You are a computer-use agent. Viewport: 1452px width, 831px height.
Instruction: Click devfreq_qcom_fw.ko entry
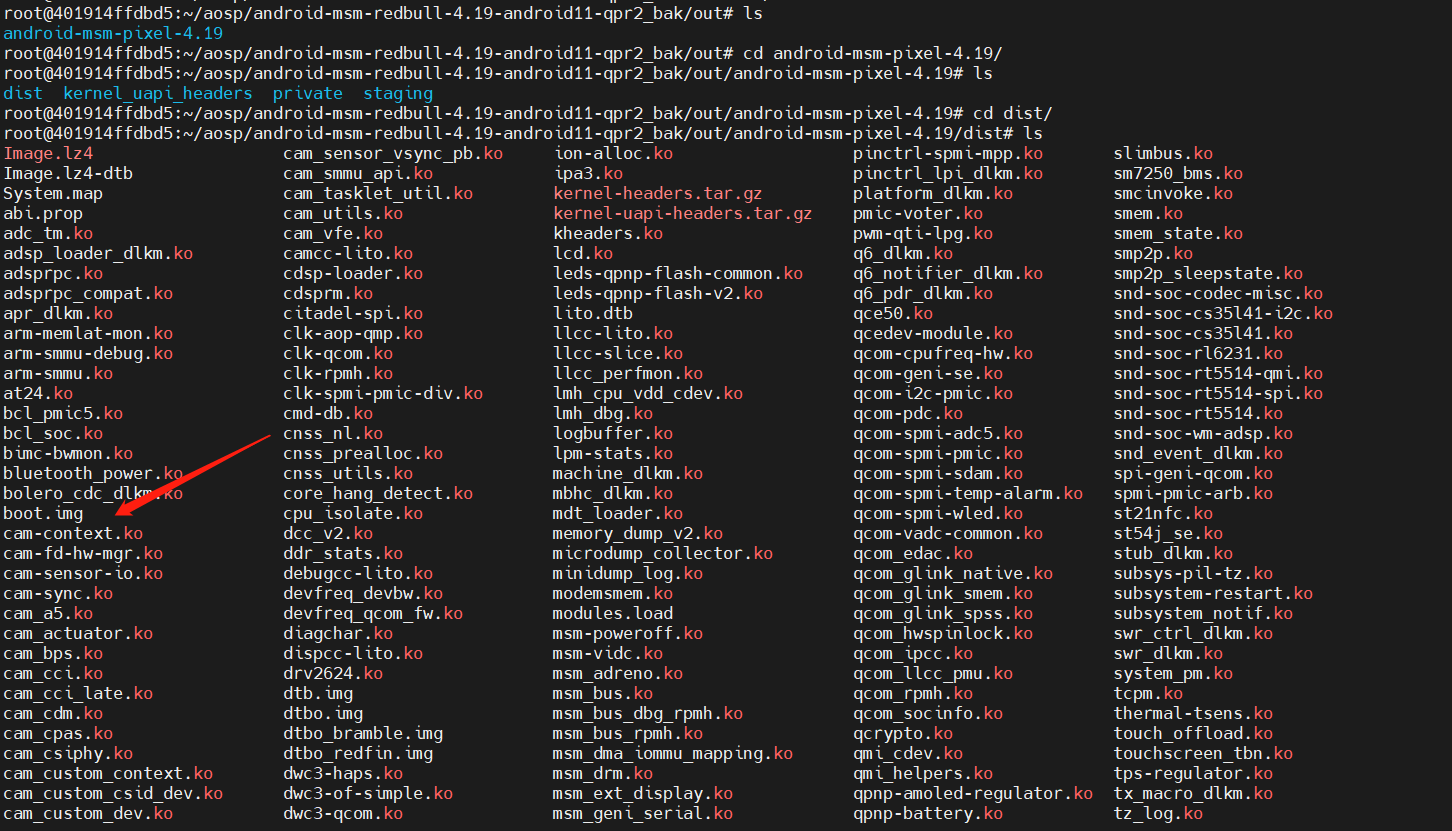[x=373, y=613]
